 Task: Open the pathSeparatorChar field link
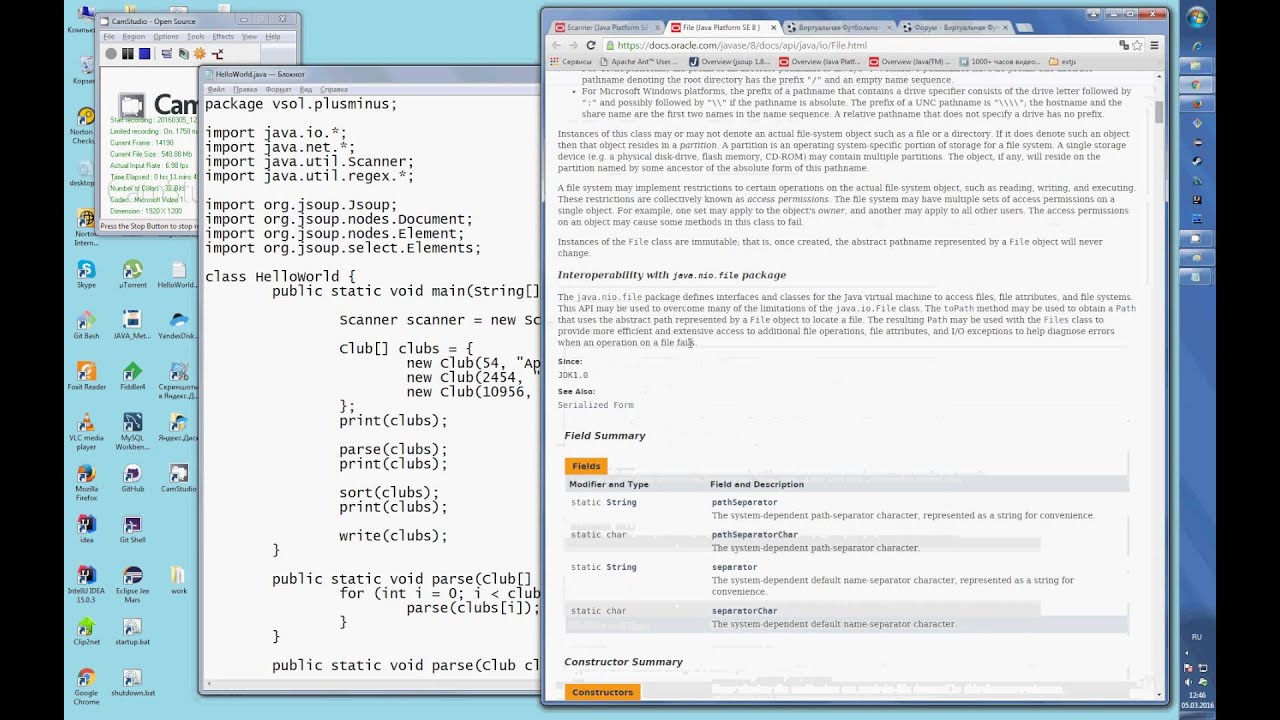pos(755,535)
